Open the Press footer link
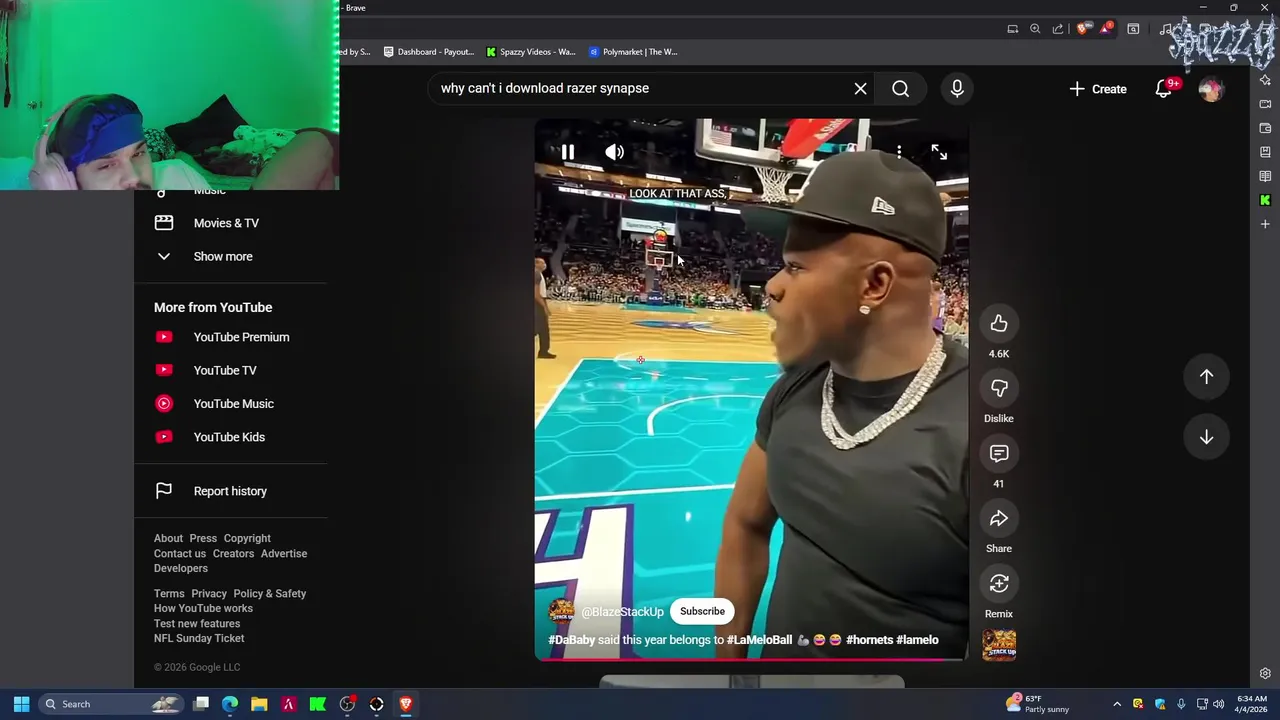This screenshot has width=1280, height=720. pos(203,538)
